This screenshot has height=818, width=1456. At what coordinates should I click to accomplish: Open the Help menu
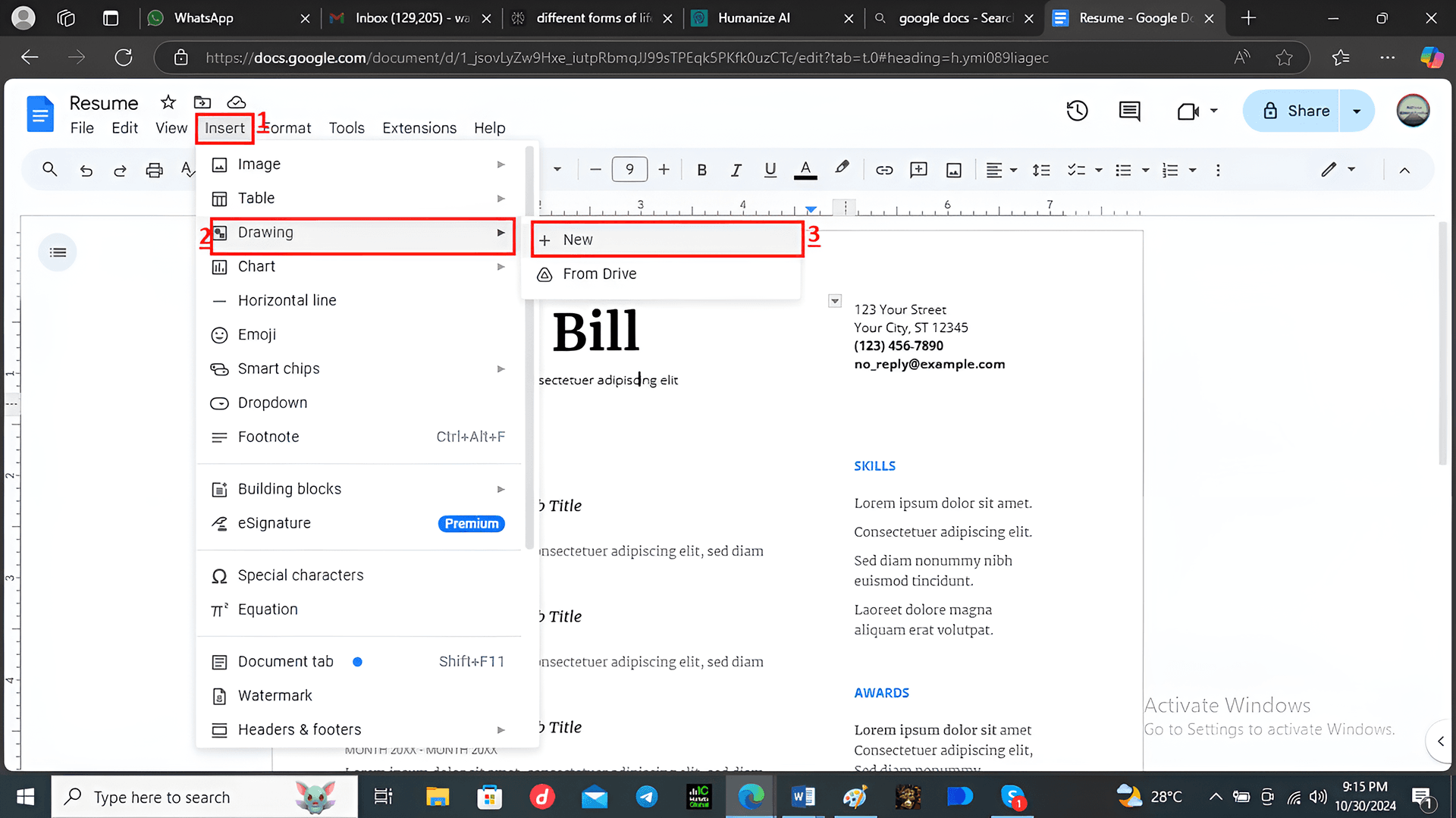[x=490, y=128]
